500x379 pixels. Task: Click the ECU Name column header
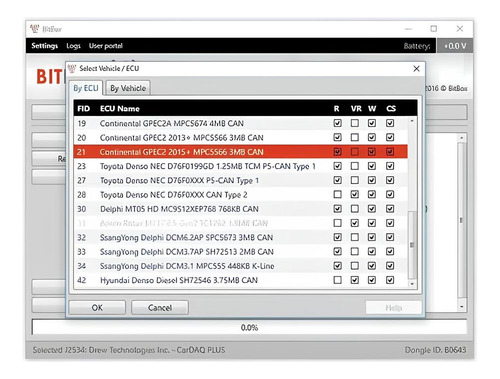tap(120, 109)
